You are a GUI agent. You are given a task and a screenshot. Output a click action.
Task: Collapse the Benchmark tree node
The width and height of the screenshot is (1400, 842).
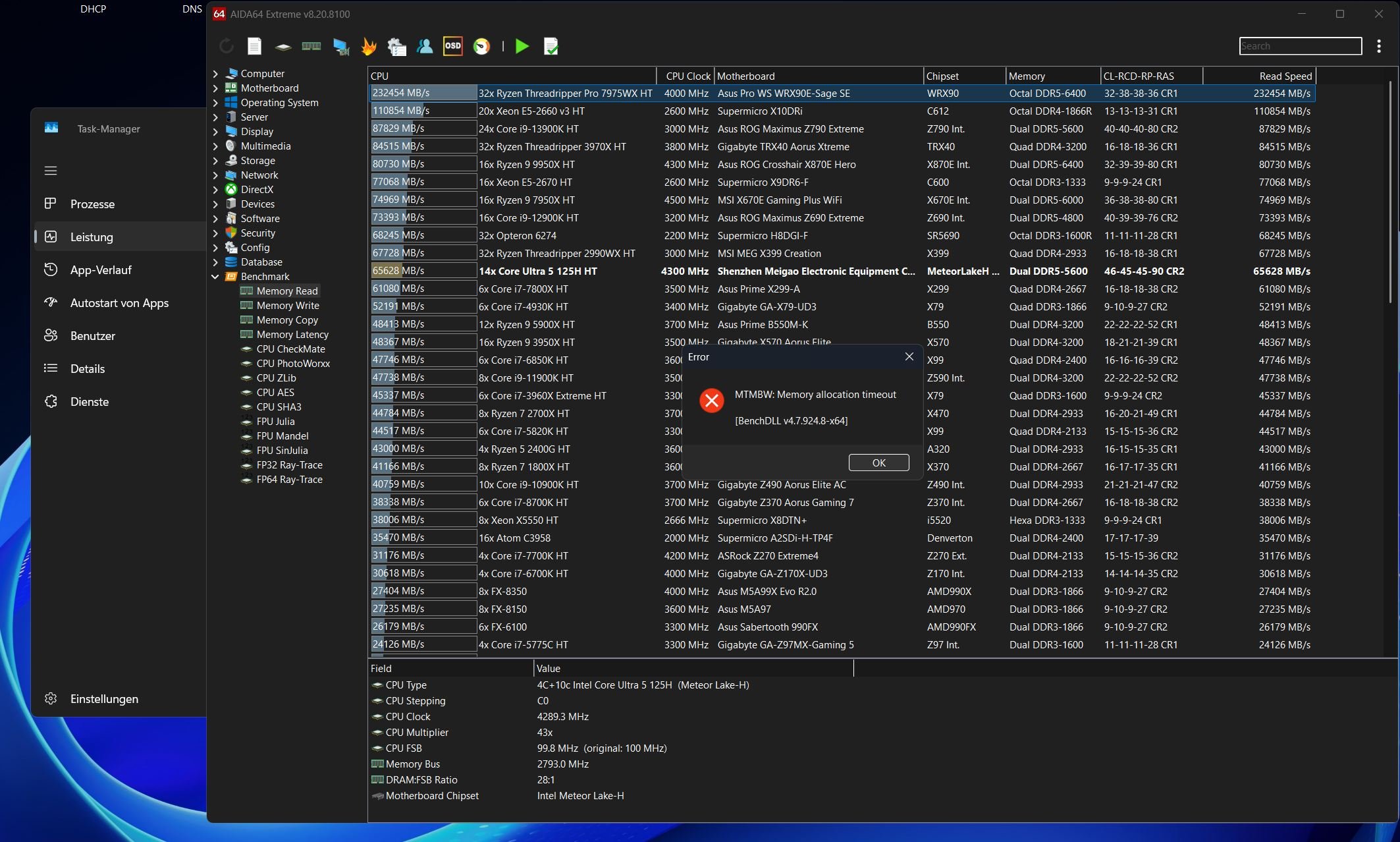coord(215,277)
